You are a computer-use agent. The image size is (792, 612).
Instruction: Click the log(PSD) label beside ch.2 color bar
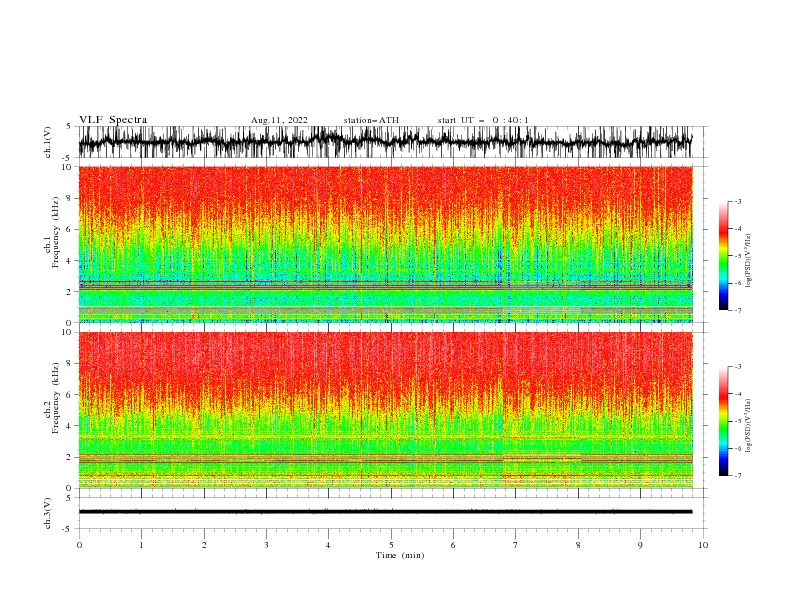[748, 426]
